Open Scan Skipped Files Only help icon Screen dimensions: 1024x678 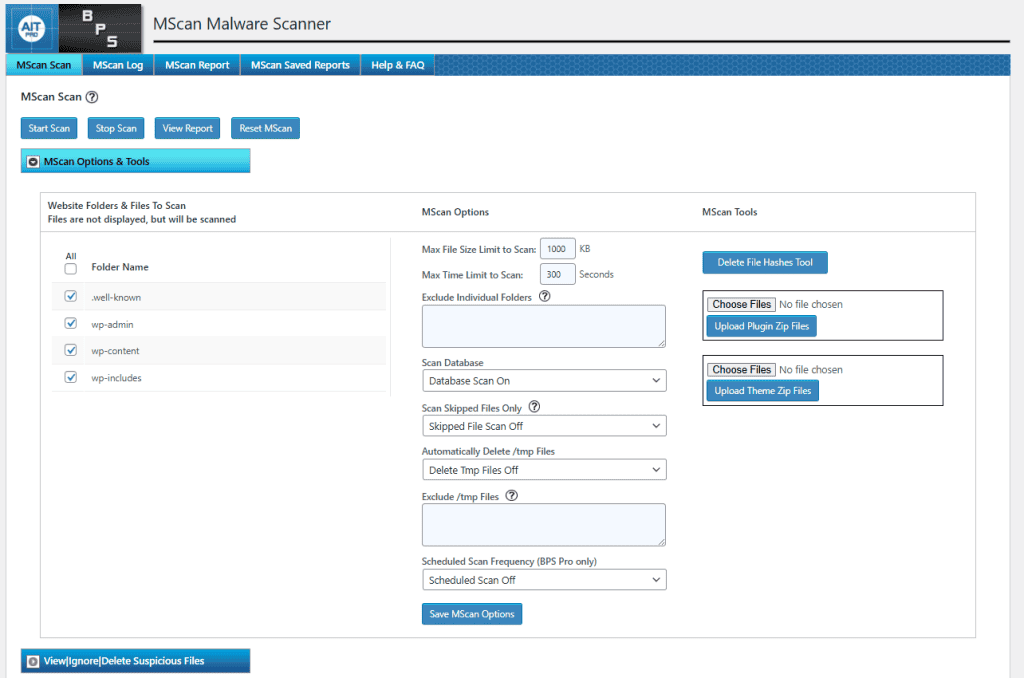(534, 407)
